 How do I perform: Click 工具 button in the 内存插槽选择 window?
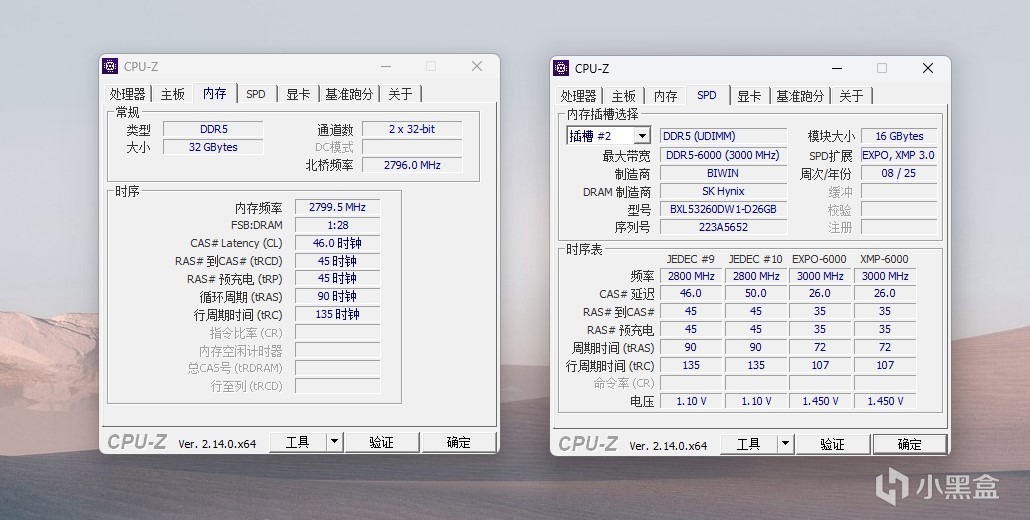[748, 444]
